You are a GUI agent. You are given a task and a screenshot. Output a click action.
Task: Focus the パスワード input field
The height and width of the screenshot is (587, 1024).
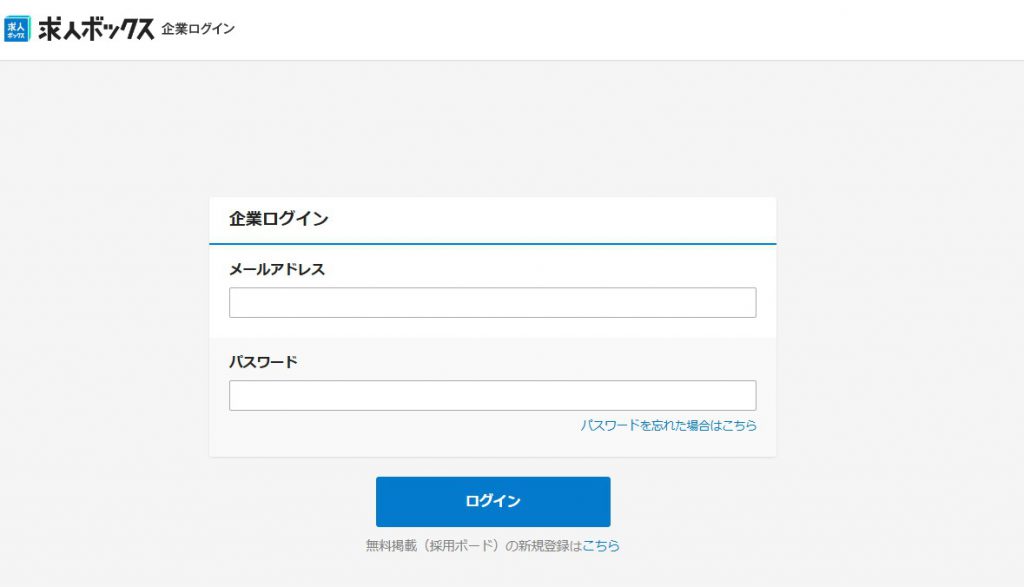point(492,396)
